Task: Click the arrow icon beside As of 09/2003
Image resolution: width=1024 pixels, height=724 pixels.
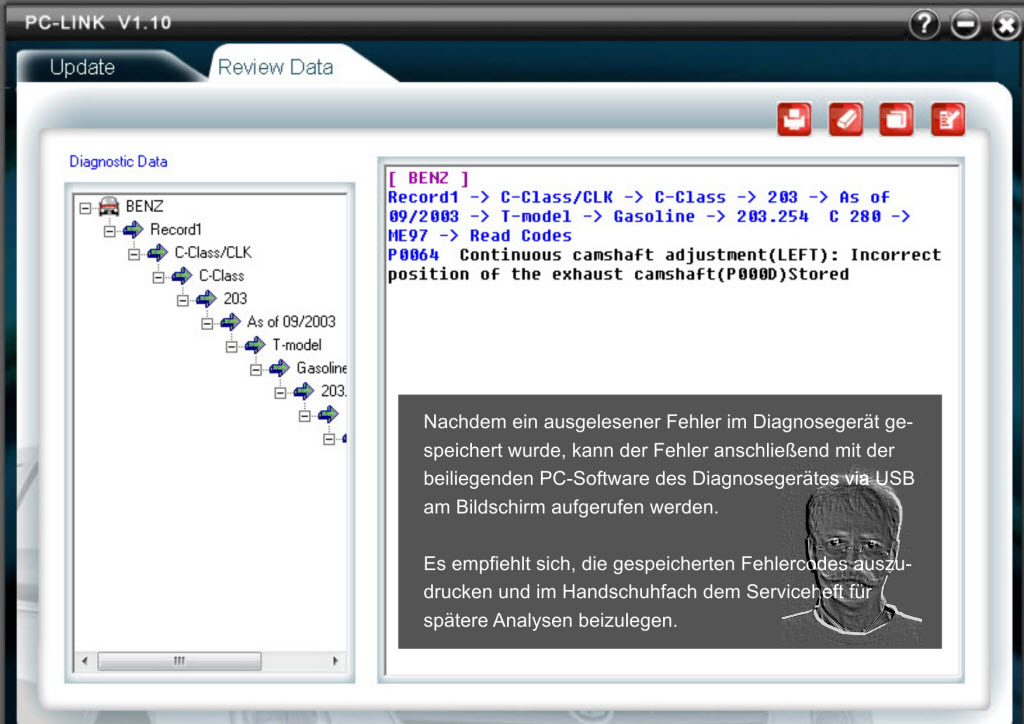Action: pos(231,321)
